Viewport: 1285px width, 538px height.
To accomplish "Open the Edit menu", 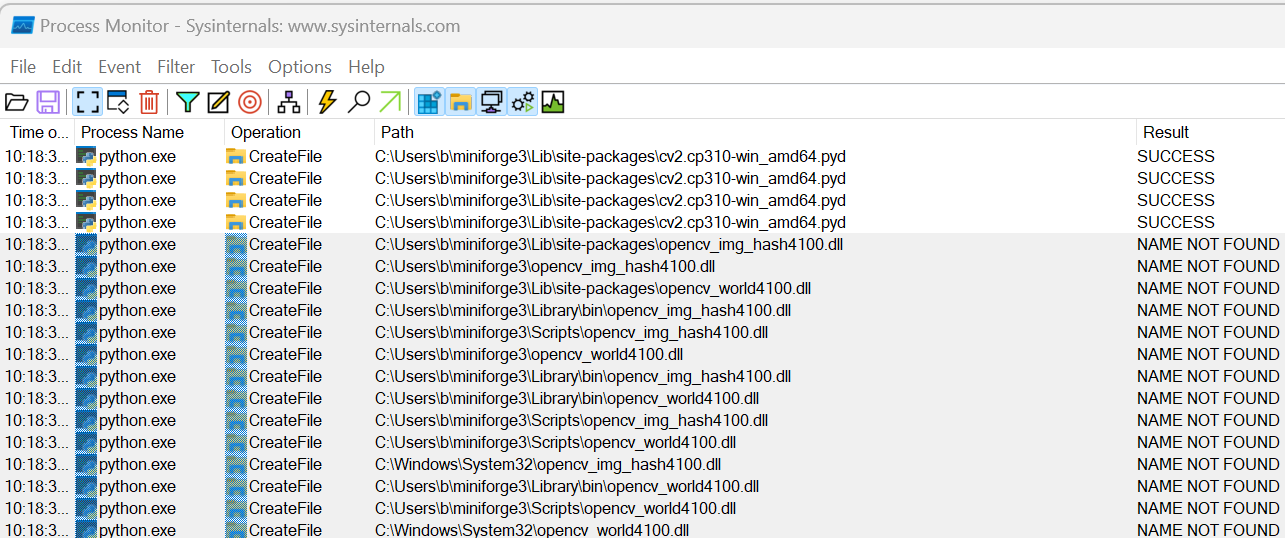I will pos(67,67).
